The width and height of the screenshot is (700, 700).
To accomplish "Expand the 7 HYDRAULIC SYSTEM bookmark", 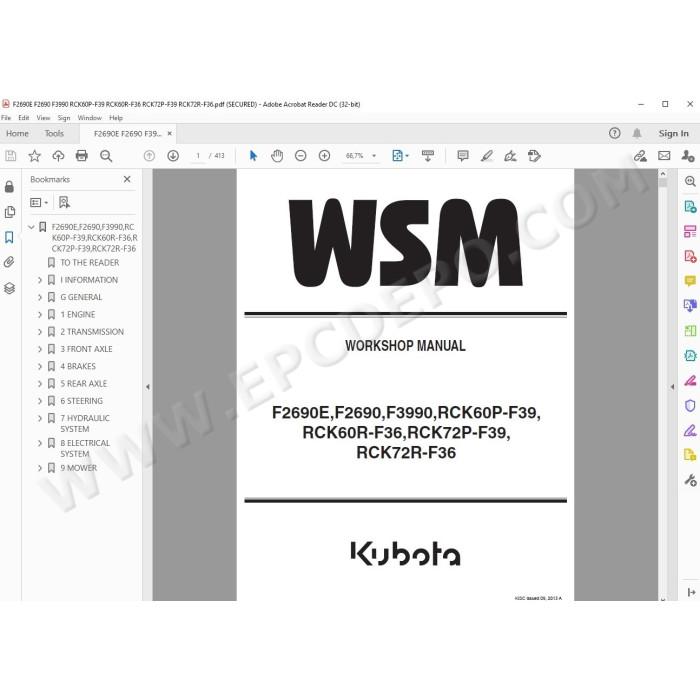I will (40, 418).
